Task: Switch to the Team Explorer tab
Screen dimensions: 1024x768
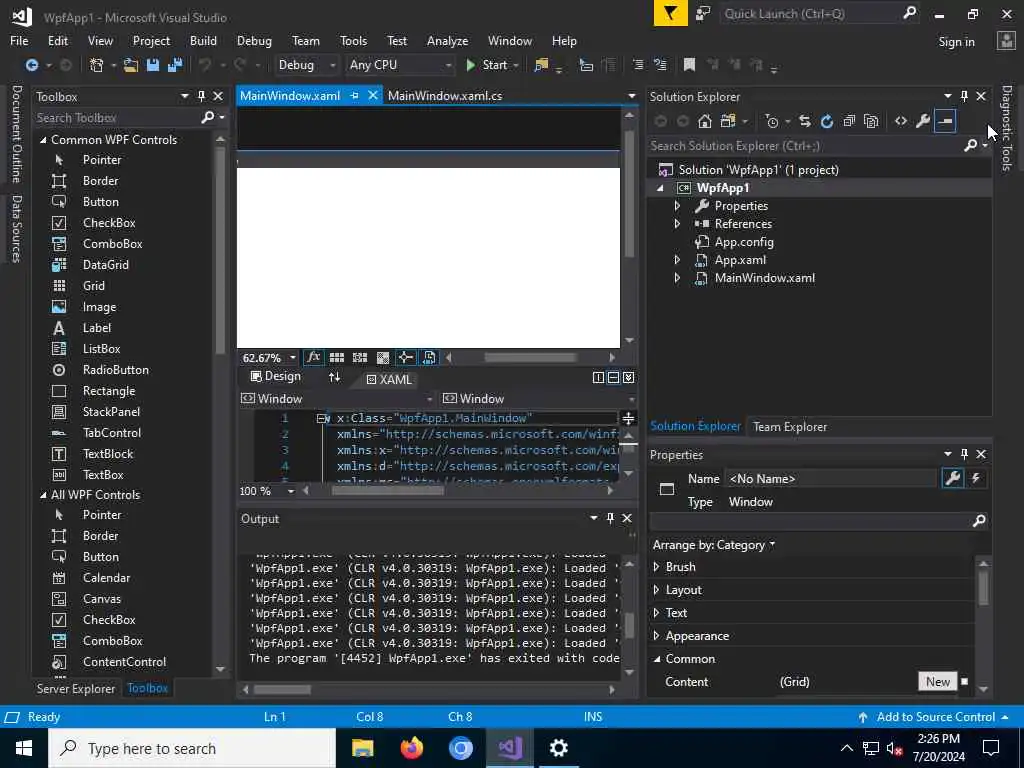Action: click(790, 426)
